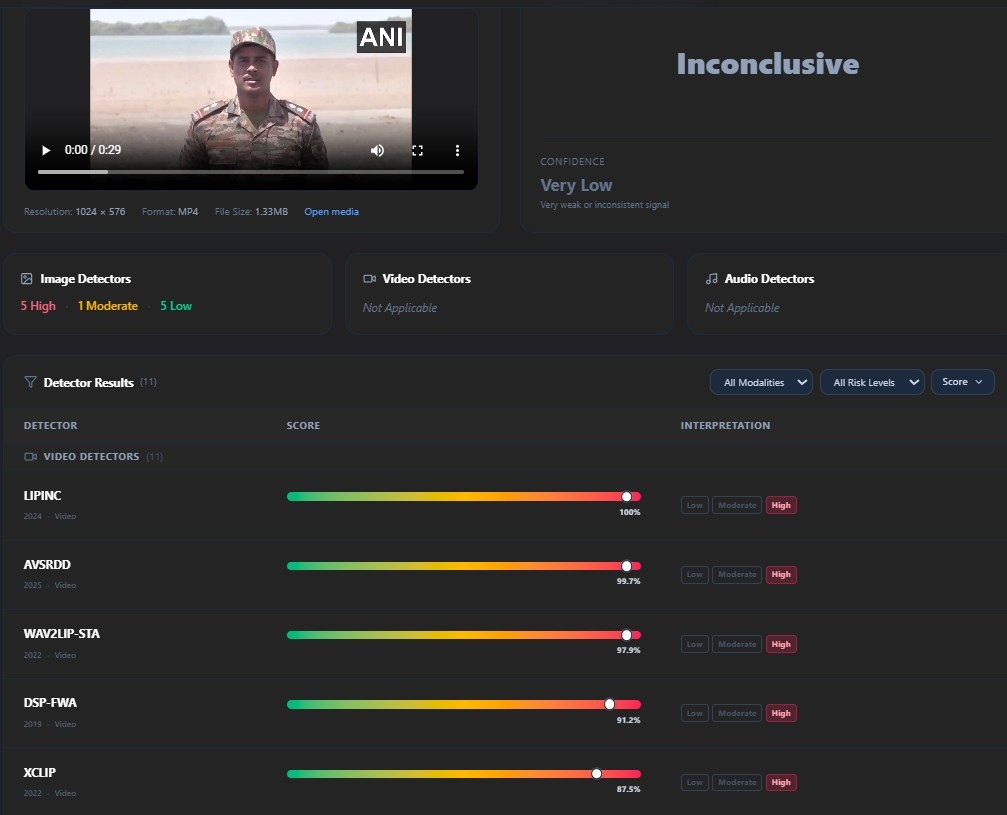The height and width of the screenshot is (815, 1007).
Task: Expand the All Risk Levels dropdown
Action: (871, 382)
